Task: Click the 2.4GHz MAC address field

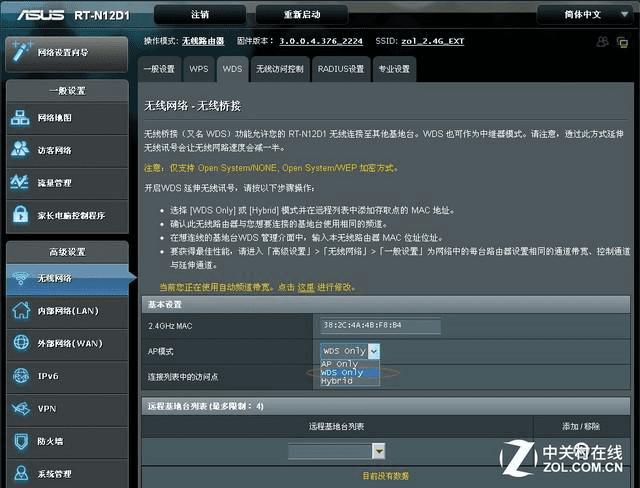Action: pyautogui.click(x=380, y=326)
